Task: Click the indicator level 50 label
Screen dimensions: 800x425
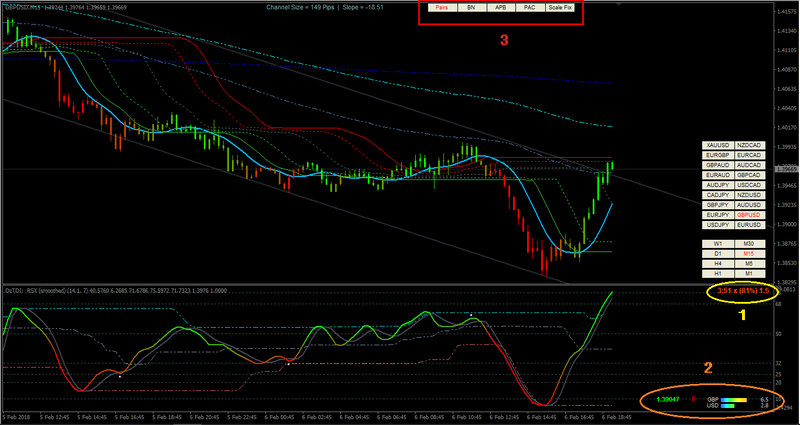Action: pyautogui.click(x=779, y=334)
